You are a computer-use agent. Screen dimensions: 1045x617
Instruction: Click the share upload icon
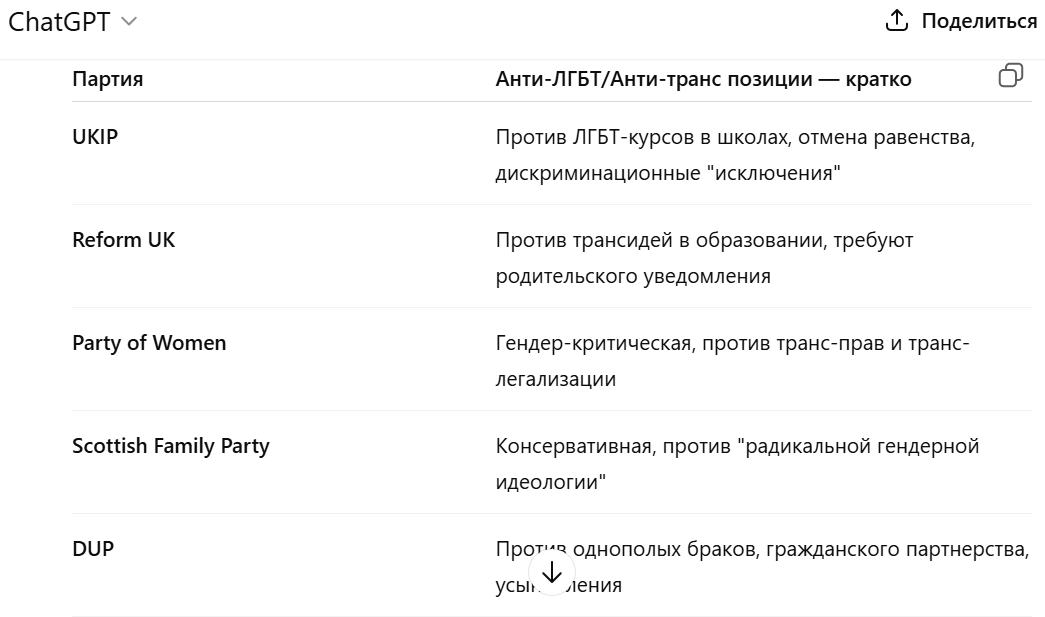coord(896,21)
